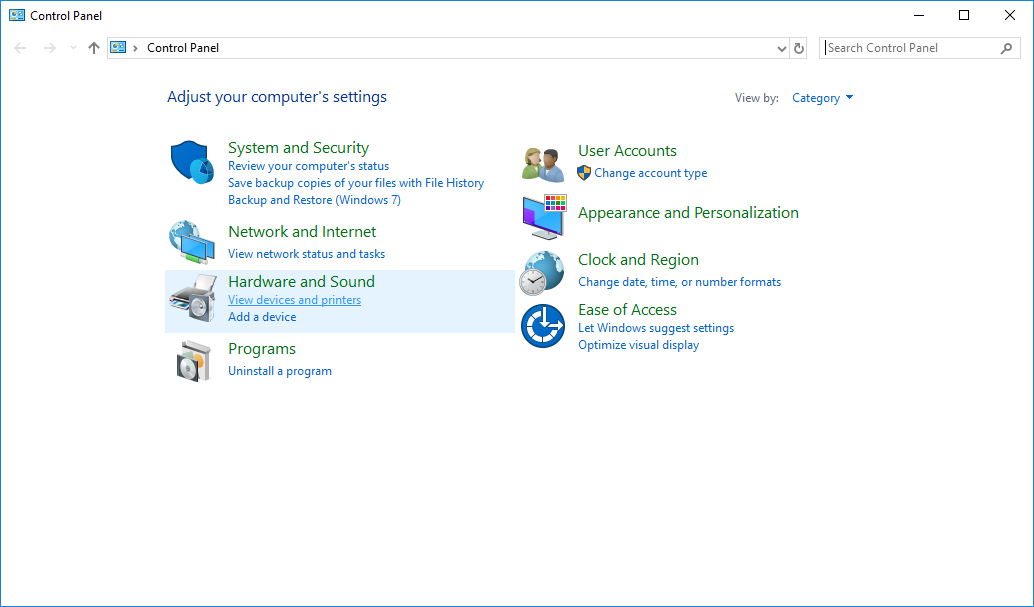Image resolution: width=1034 pixels, height=607 pixels.
Task: Go up one level with the up arrow
Action: [94, 48]
